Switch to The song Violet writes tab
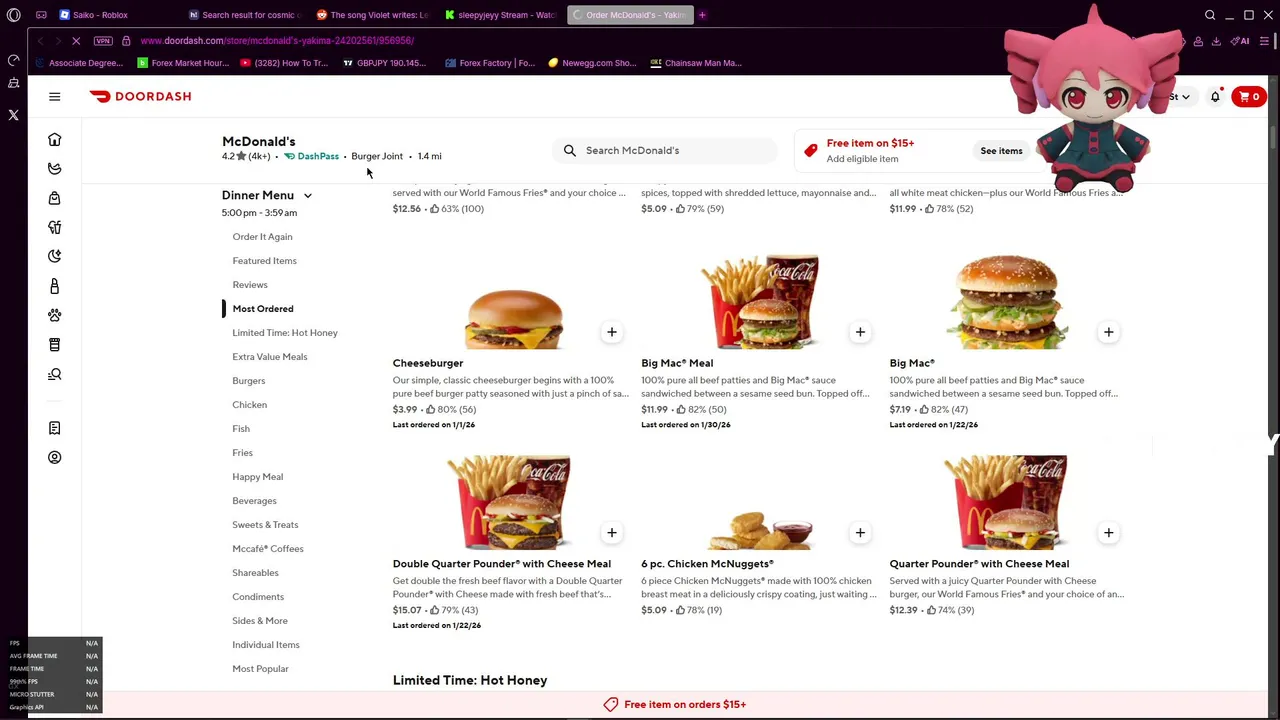Viewport: 1280px width, 720px height. [x=372, y=15]
